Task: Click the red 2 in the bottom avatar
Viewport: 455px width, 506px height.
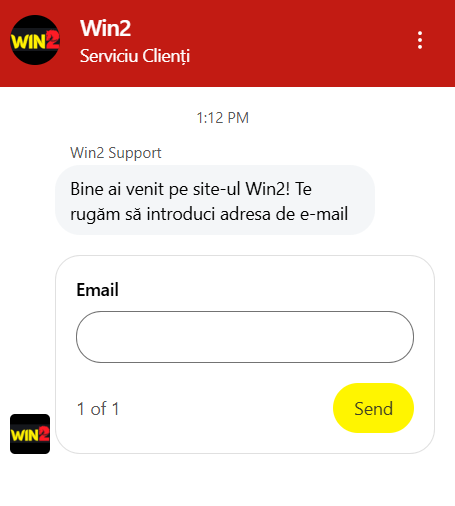Action: click(44, 433)
